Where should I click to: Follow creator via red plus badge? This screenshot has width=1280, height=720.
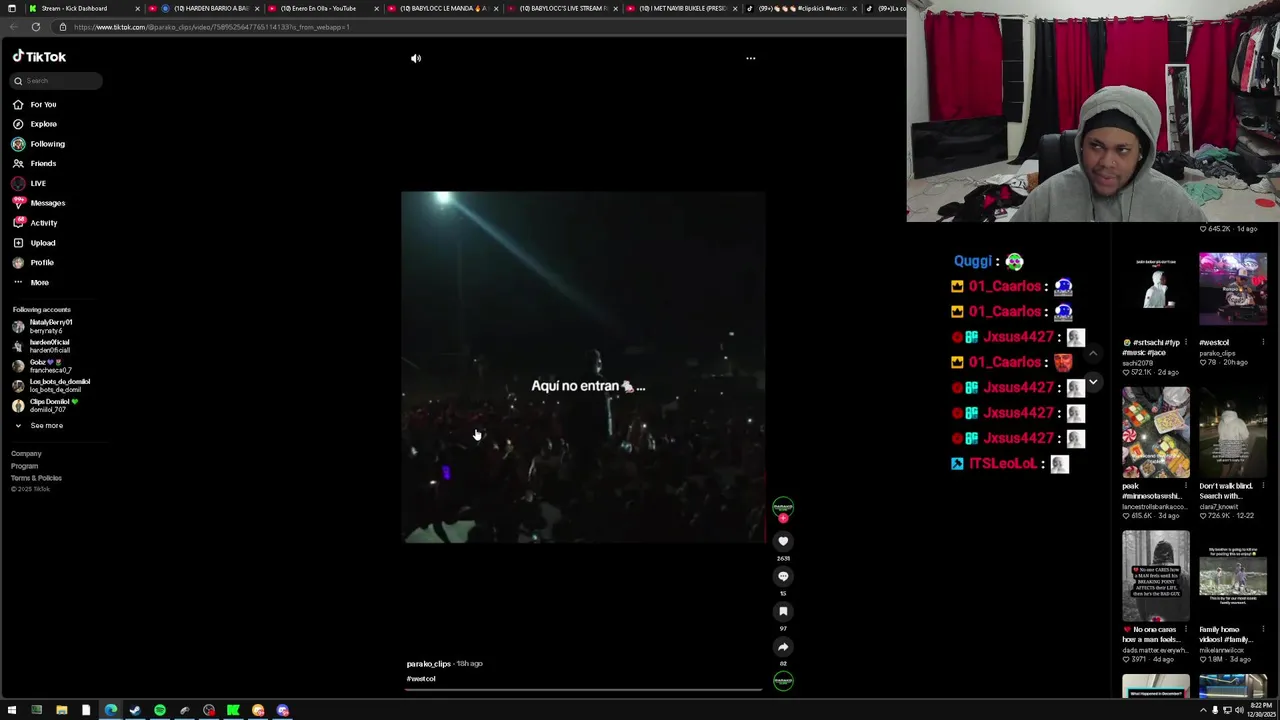pos(783,518)
